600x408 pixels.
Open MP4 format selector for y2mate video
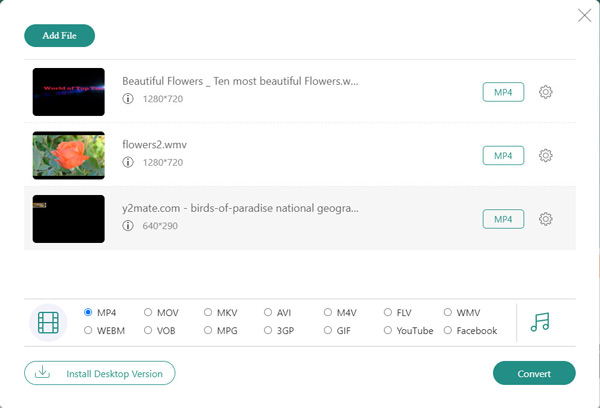click(503, 219)
